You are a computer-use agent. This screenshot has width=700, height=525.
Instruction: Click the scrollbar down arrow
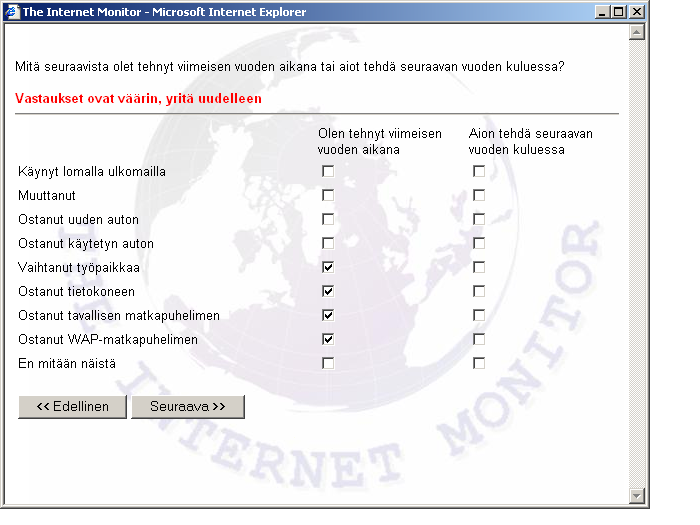[x=636, y=496]
